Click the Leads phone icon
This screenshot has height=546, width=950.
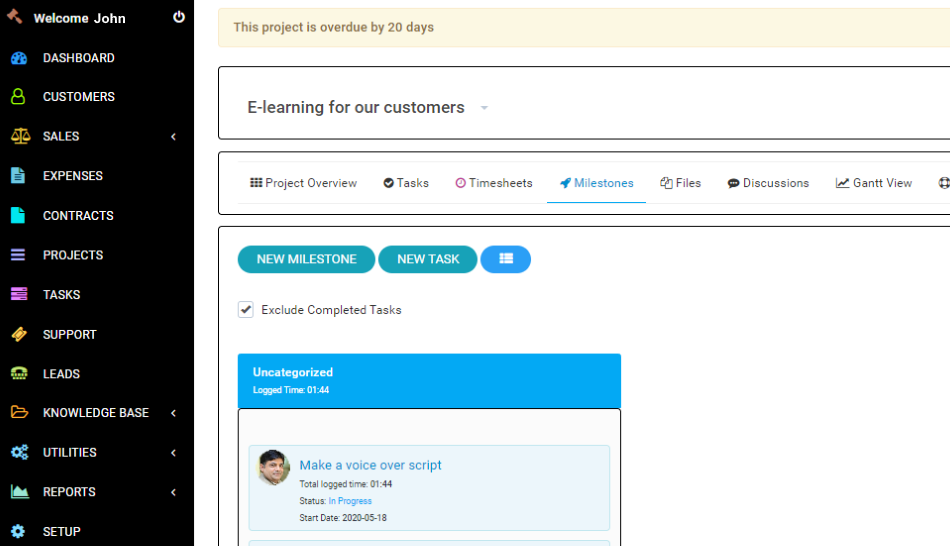pyautogui.click(x=18, y=374)
